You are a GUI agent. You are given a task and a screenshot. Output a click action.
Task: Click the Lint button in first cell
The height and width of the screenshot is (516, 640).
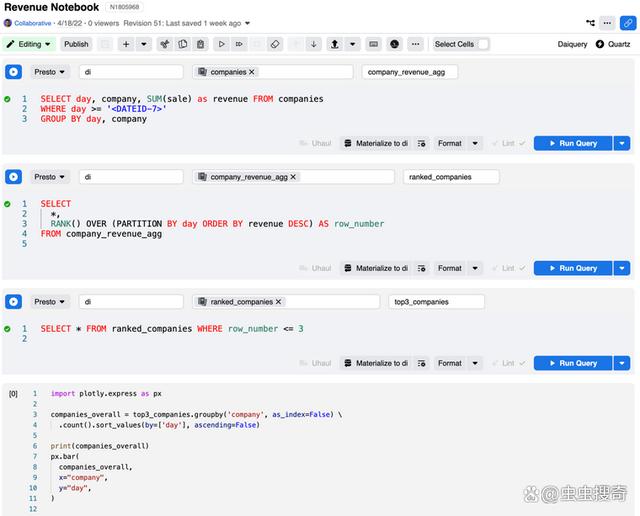(508, 143)
